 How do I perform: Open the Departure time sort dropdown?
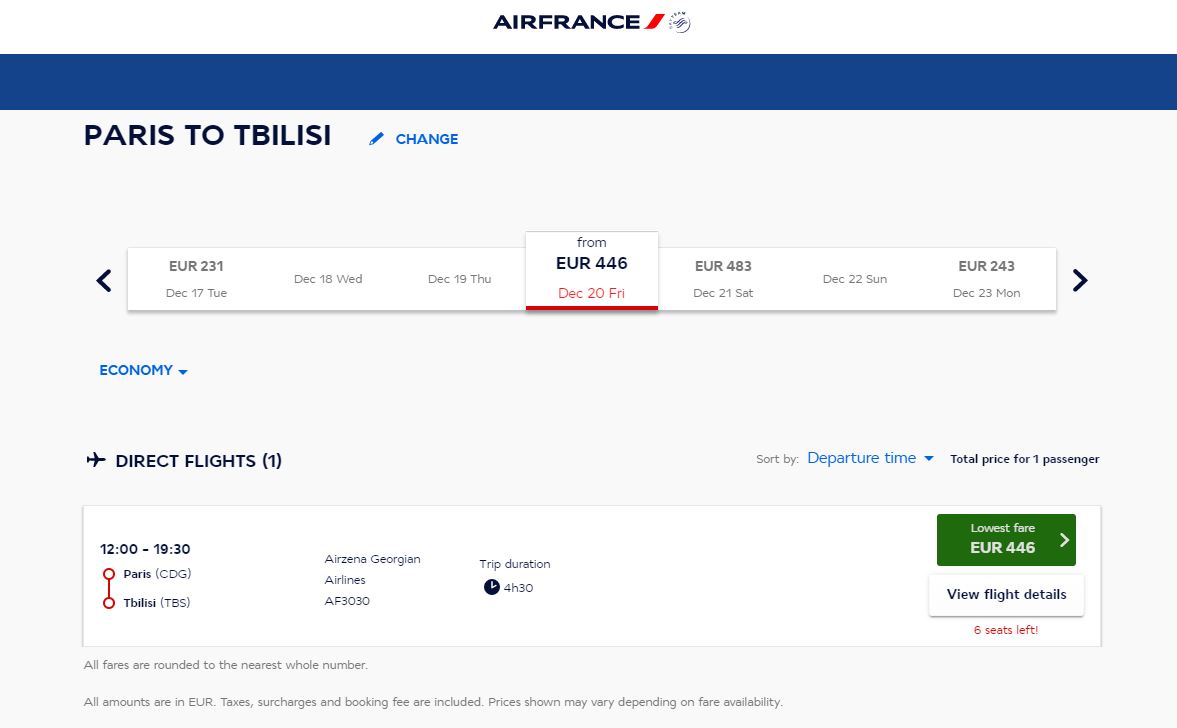pyautogui.click(x=870, y=457)
